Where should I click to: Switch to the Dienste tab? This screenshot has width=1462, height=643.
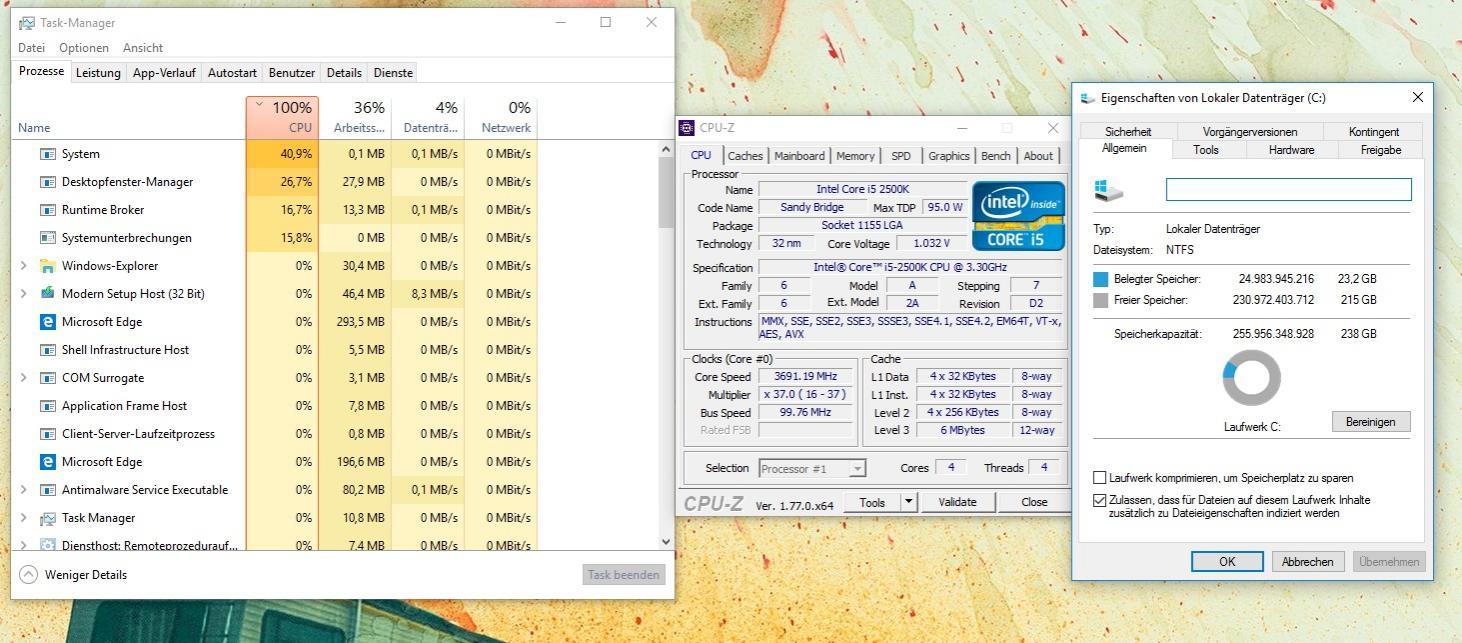click(x=393, y=73)
